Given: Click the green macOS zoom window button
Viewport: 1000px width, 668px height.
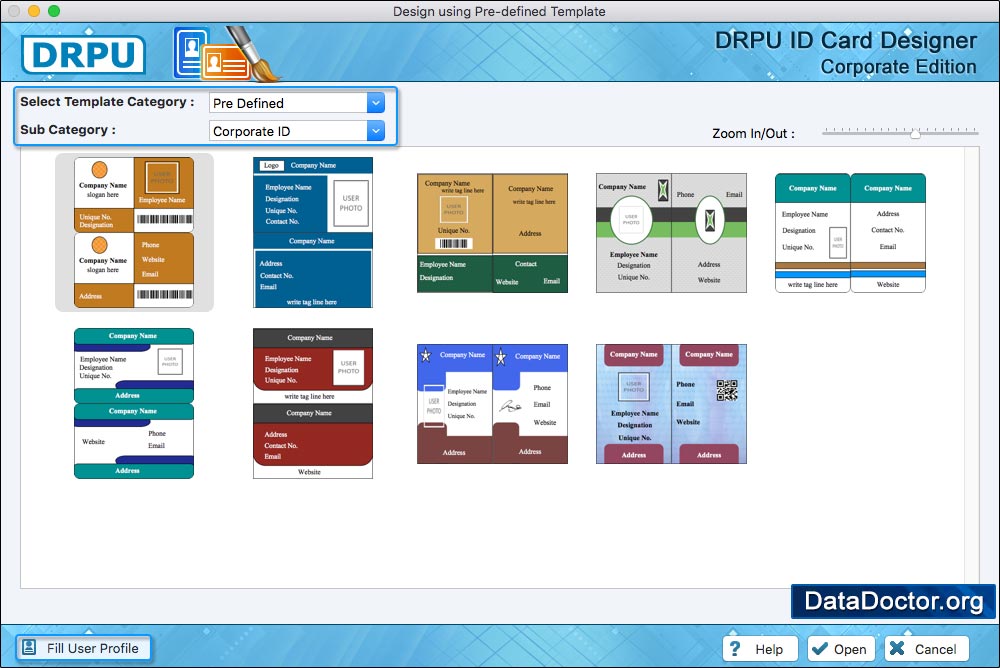Looking at the screenshot, I should 54,11.
